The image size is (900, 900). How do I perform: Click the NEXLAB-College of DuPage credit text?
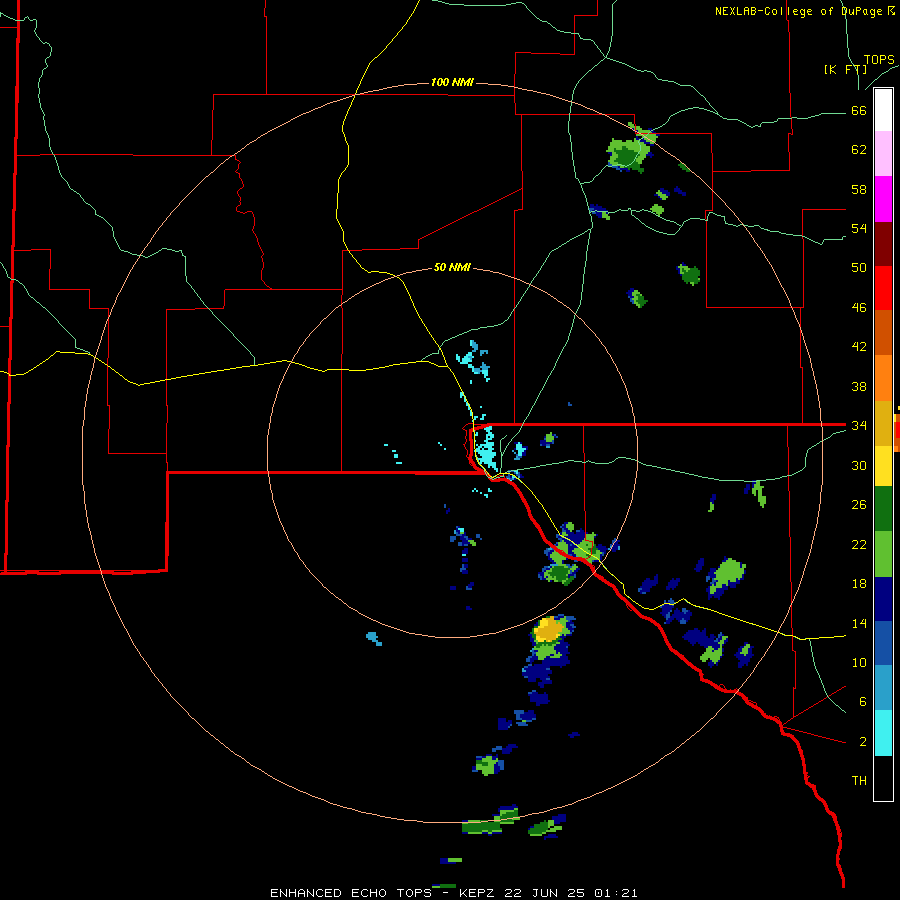(x=804, y=11)
